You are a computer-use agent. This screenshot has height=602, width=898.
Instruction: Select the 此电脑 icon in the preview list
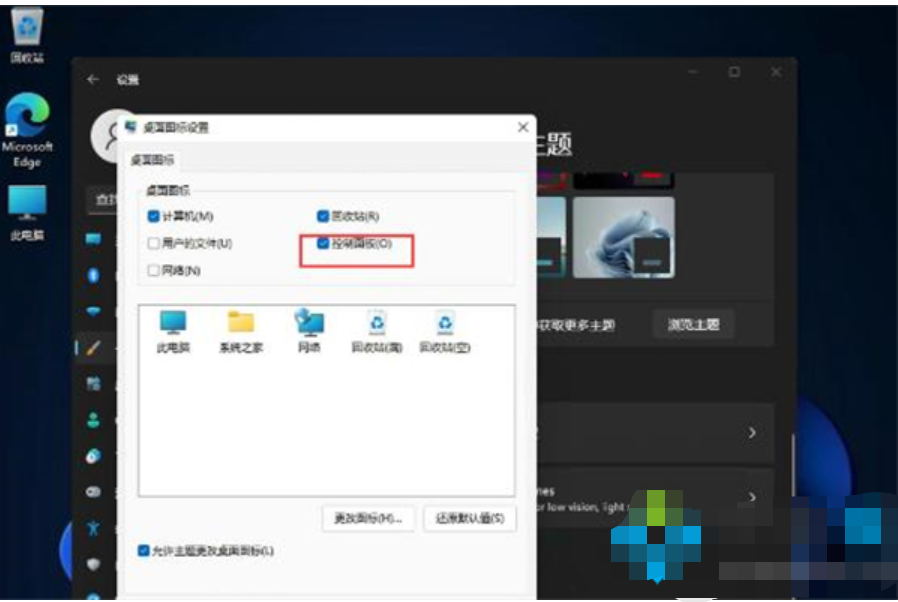(x=173, y=326)
